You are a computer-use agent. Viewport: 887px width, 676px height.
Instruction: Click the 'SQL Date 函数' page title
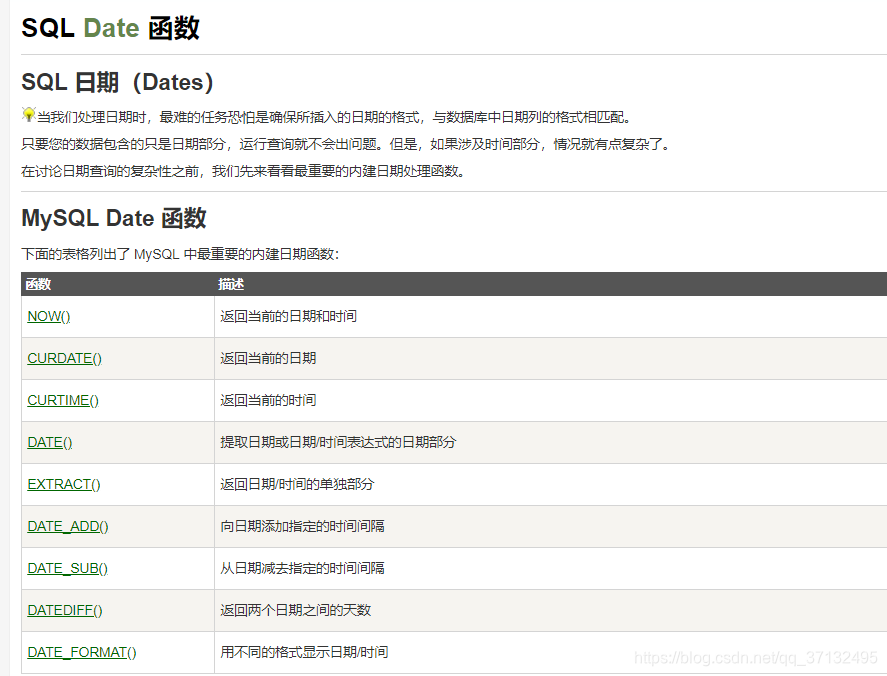coord(110,28)
